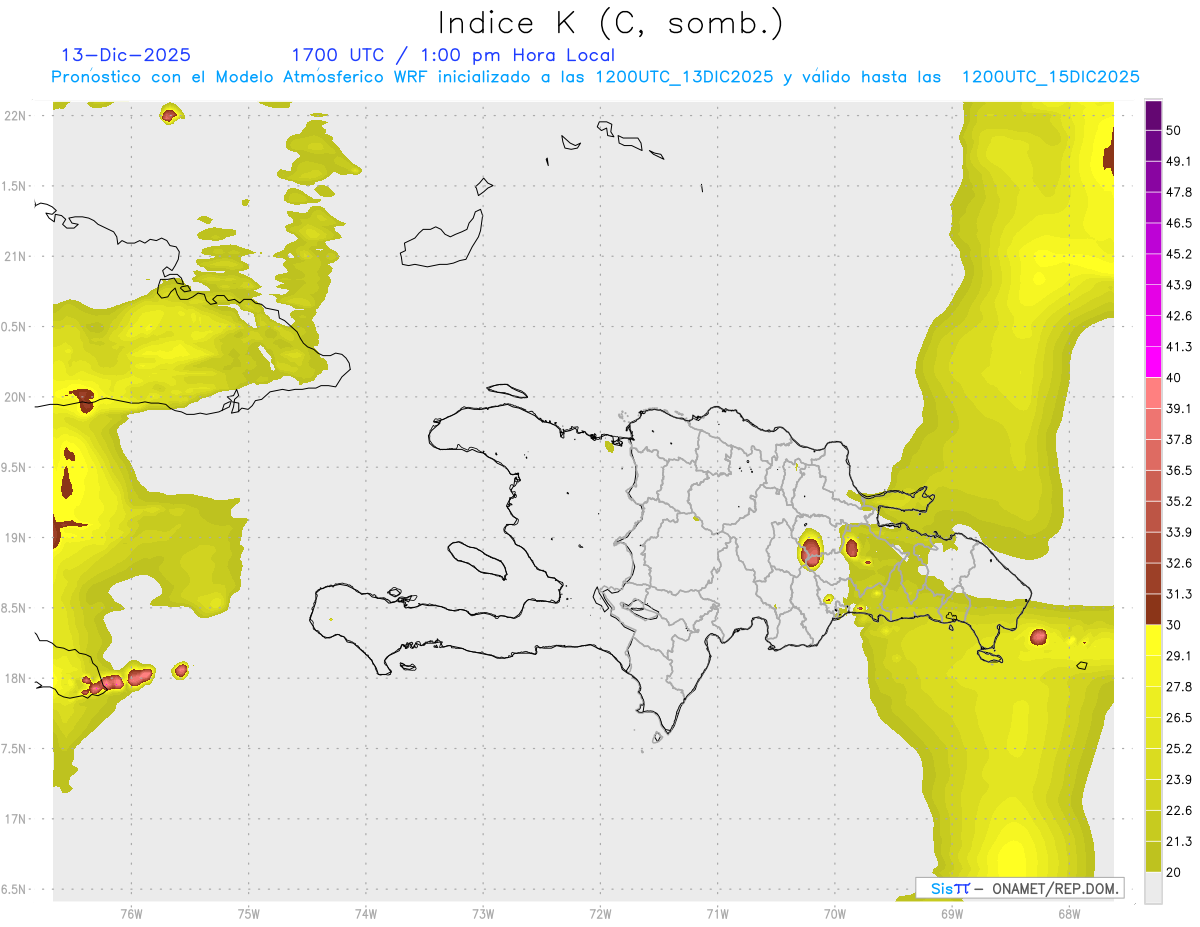This screenshot has width=1200, height=927.
Task: Click the '47.8' legend value
Action: pos(1179,192)
